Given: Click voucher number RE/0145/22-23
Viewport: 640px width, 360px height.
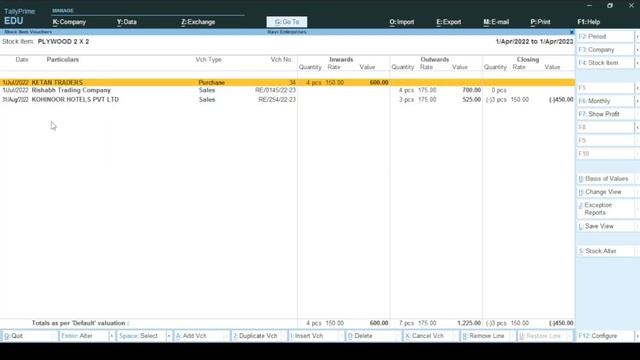Looking at the screenshot, I should [275, 90].
